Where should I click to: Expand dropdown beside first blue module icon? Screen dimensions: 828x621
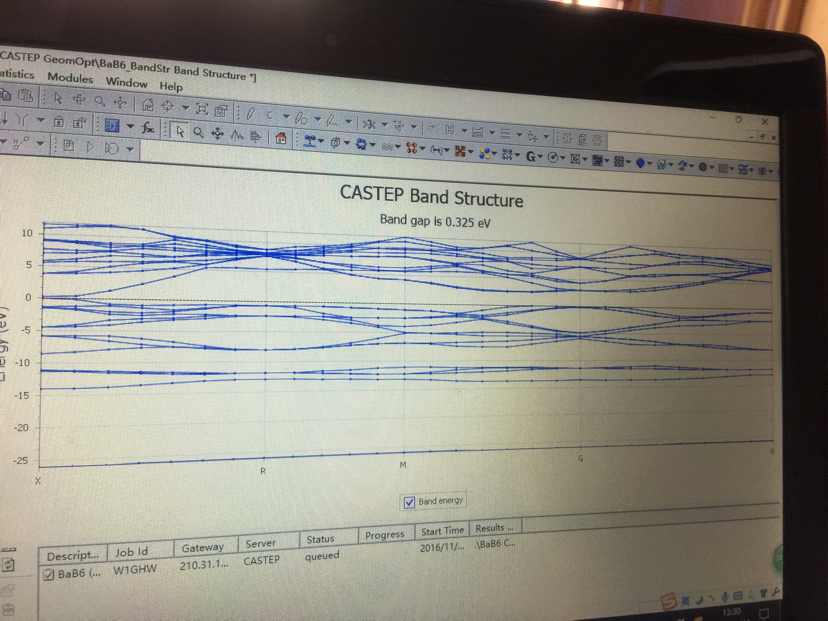tap(321, 142)
